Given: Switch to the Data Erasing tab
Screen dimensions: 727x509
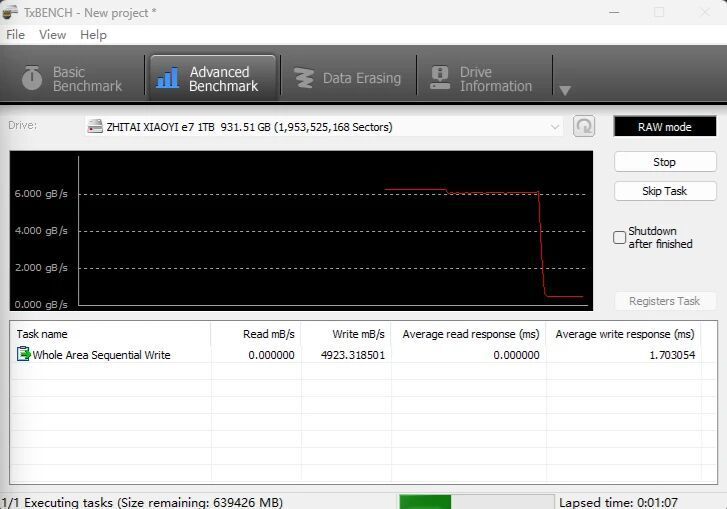Looking at the screenshot, I should click(x=348, y=78).
